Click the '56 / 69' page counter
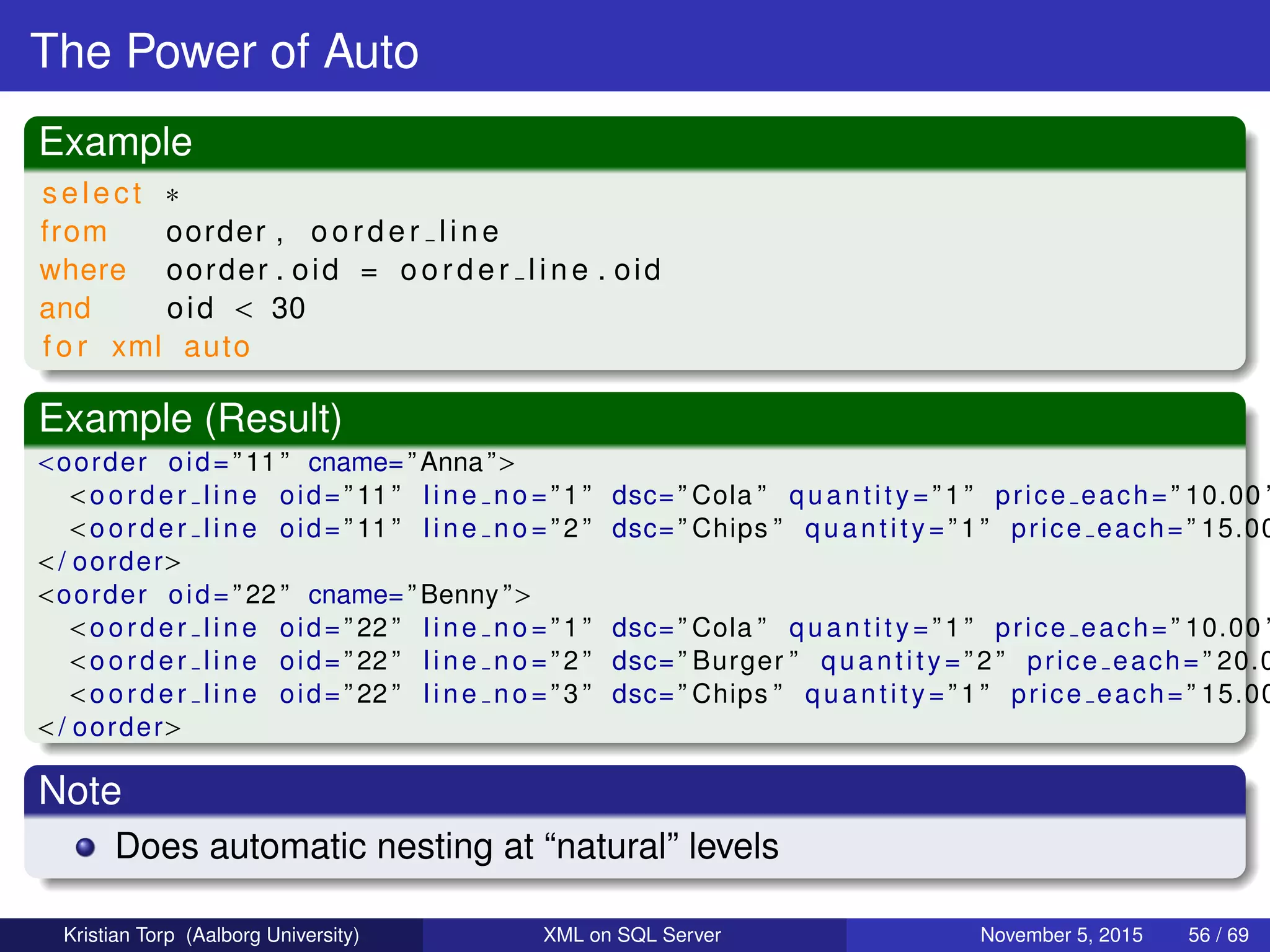 1219,935
